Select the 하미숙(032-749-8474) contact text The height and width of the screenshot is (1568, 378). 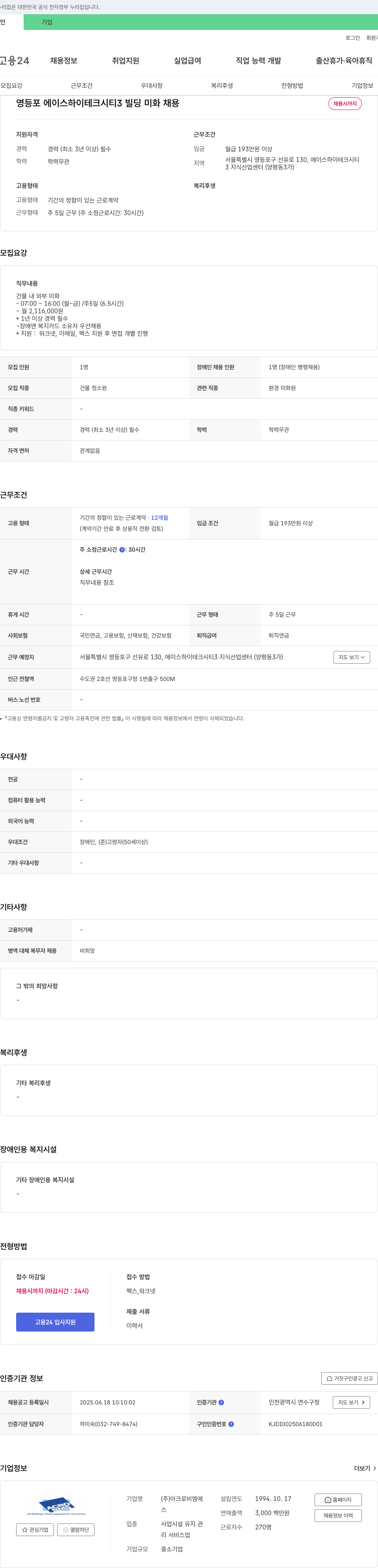point(109,1424)
